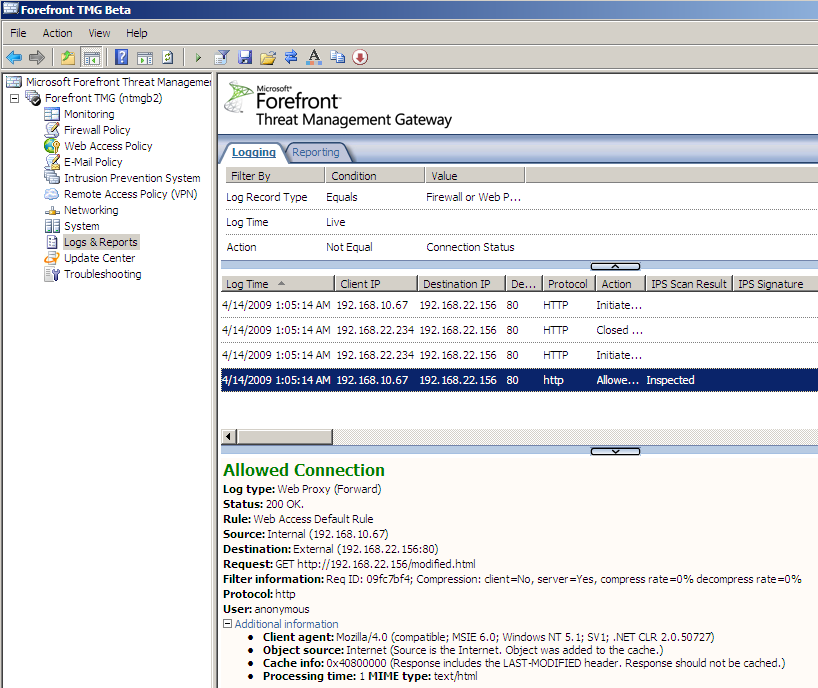The width and height of the screenshot is (818, 688).
Task: Click the Filter By column header
Action: (x=275, y=176)
